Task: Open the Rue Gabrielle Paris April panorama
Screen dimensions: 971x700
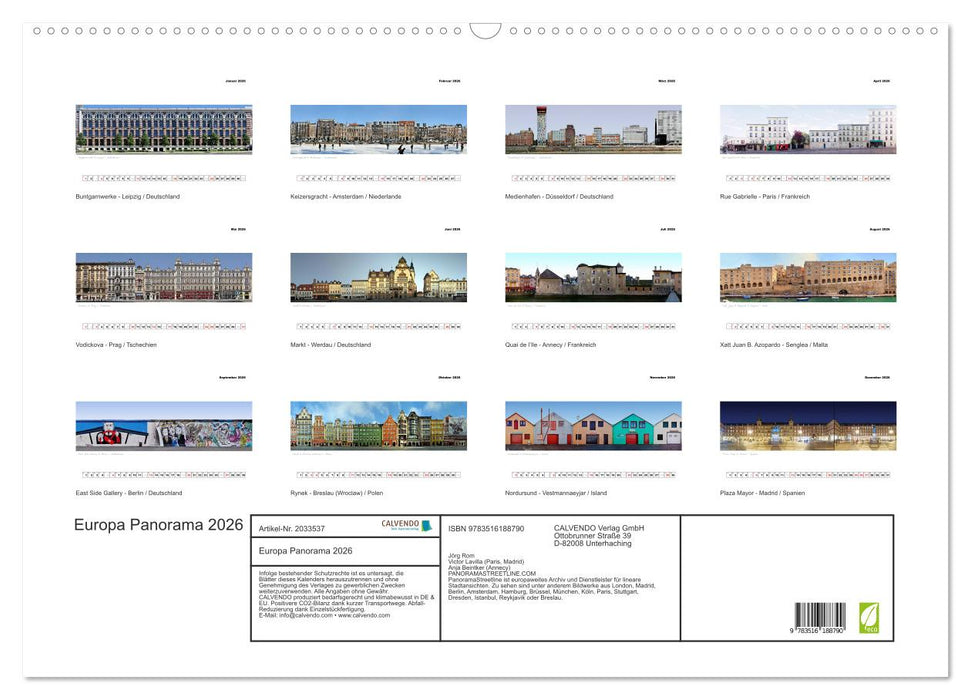Action: tap(807, 129)
